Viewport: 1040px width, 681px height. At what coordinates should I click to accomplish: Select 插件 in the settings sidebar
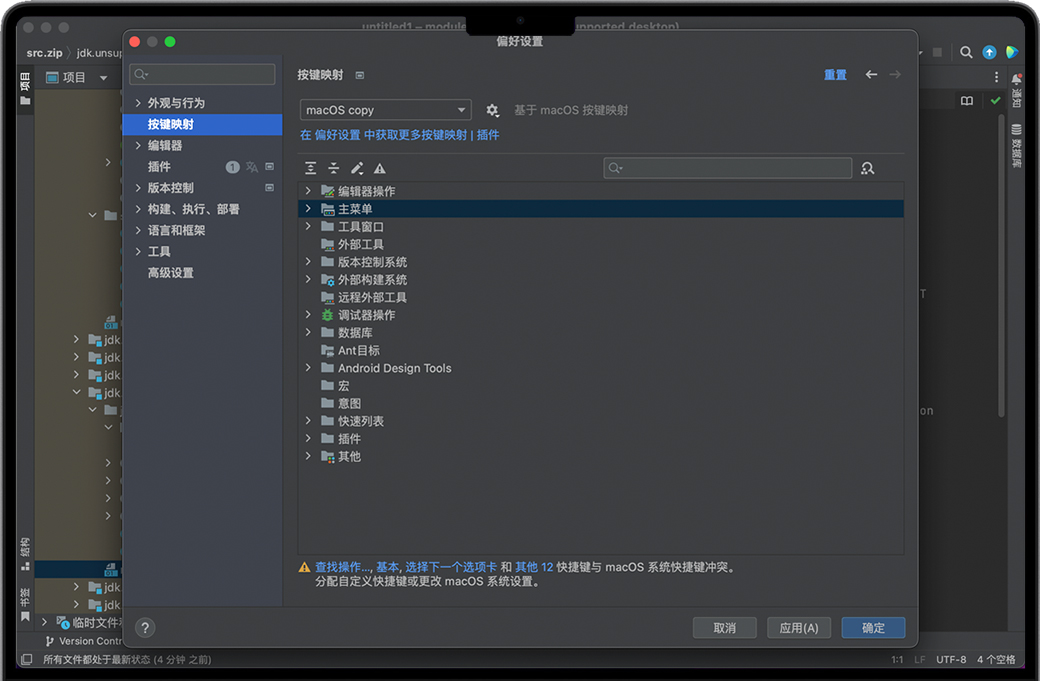click(x=159, y=167)
